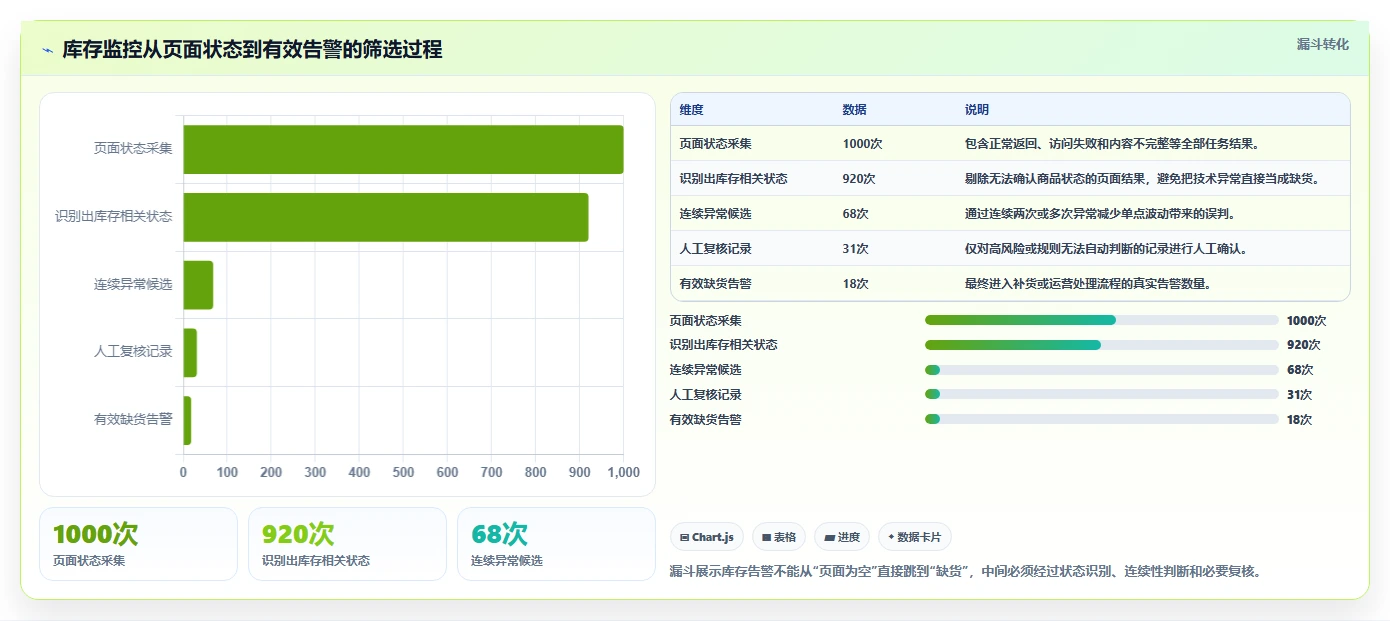Click the 进度 chip

(842, 537)
